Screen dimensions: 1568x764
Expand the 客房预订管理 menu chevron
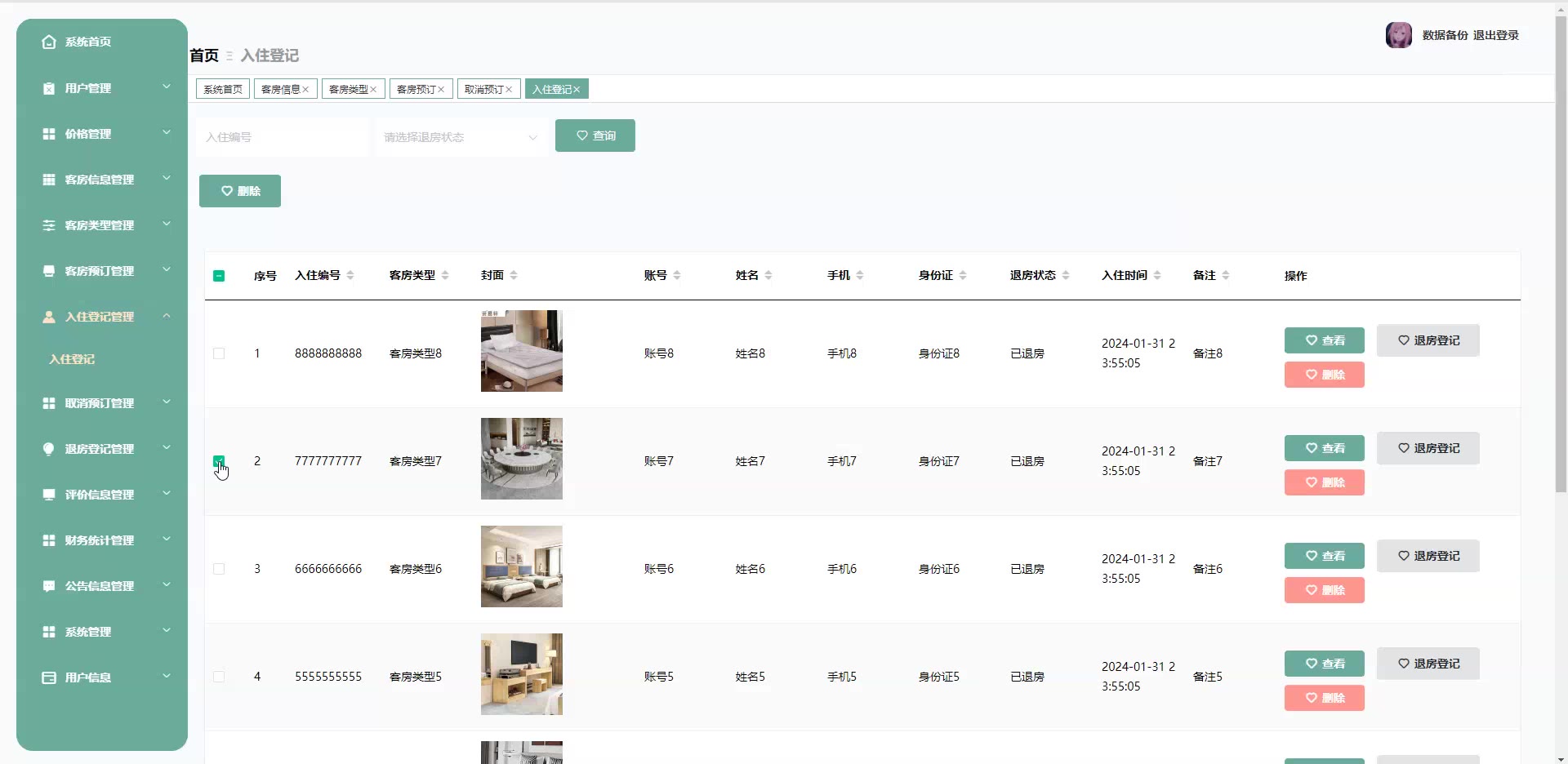[167, 269]
